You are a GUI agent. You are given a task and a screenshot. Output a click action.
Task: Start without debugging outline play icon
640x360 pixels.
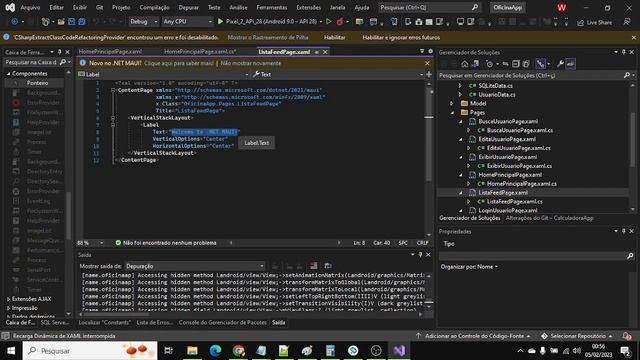pyautogui.click(x=328, y=22)
